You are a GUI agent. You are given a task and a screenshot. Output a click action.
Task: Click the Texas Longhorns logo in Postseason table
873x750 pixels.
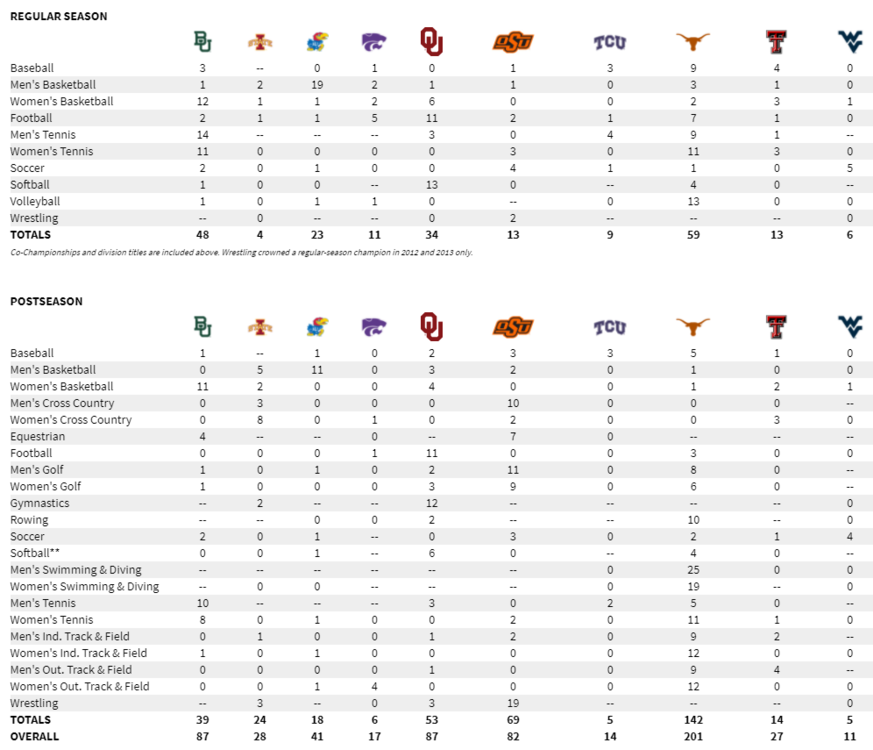692,327
